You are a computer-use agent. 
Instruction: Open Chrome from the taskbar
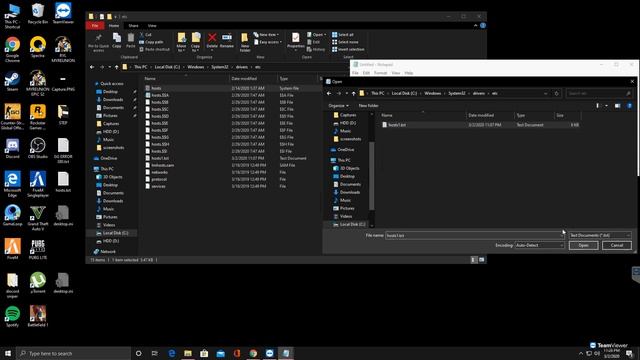[x=253, y=353]
